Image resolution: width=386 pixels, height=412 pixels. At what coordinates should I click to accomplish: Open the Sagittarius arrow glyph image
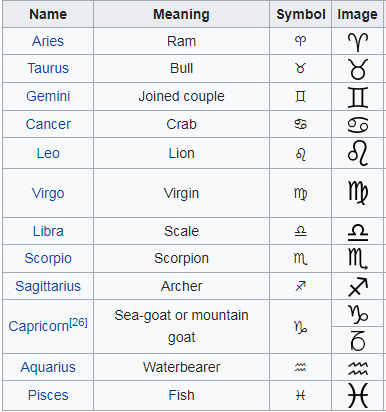point(358,287)
